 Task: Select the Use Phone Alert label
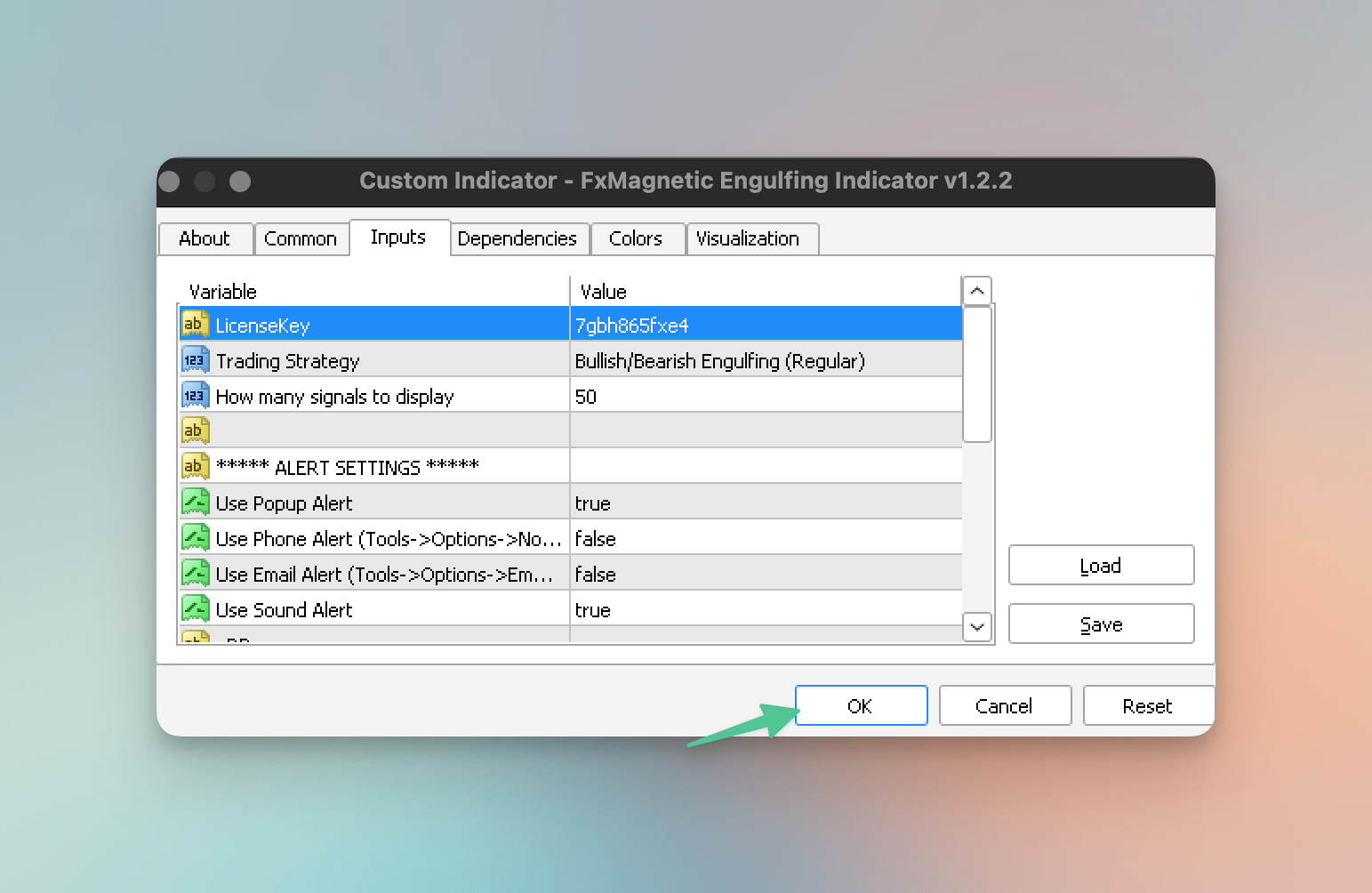point(389,539)
